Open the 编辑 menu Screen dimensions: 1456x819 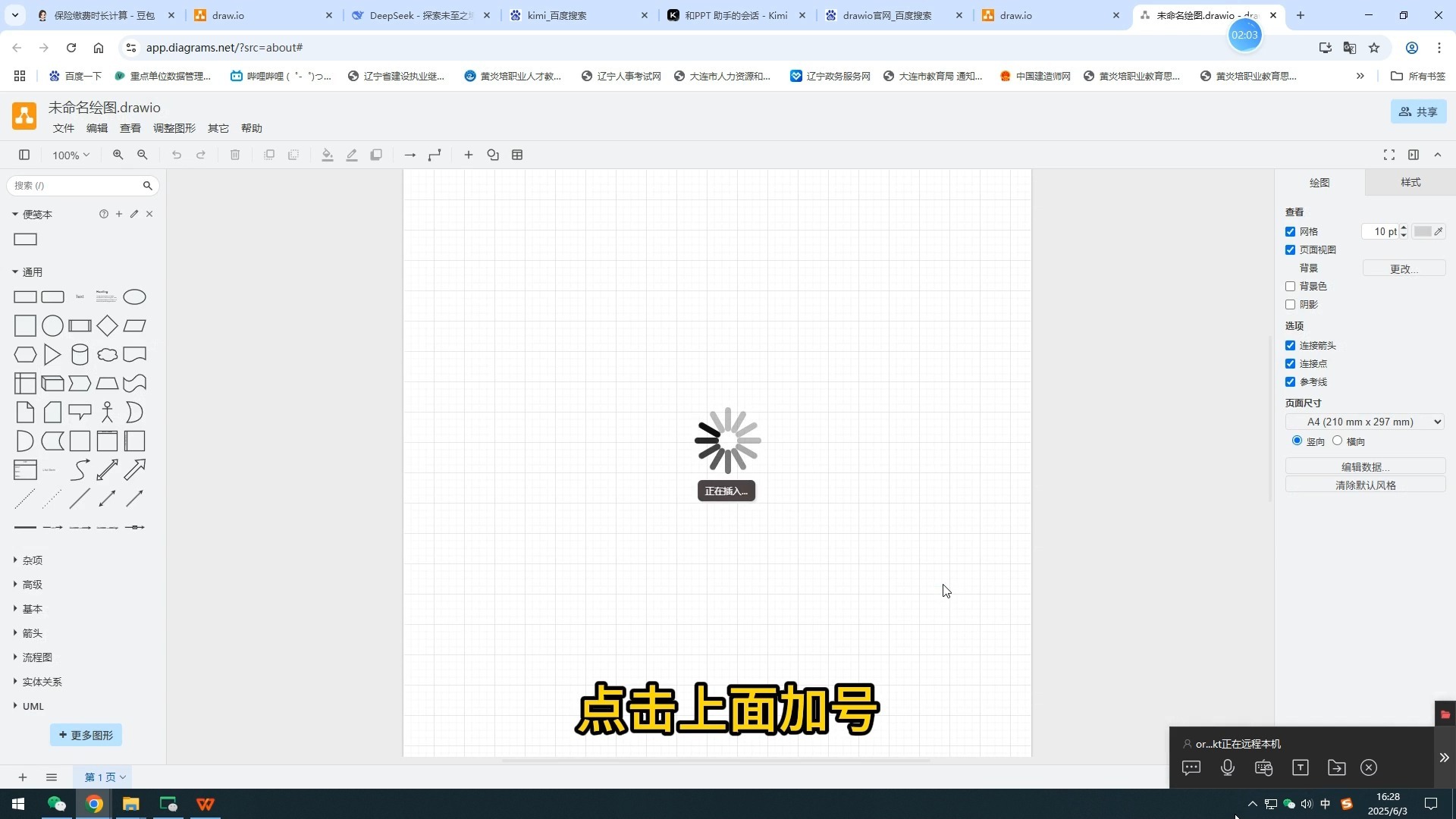(x=97, y=128)
